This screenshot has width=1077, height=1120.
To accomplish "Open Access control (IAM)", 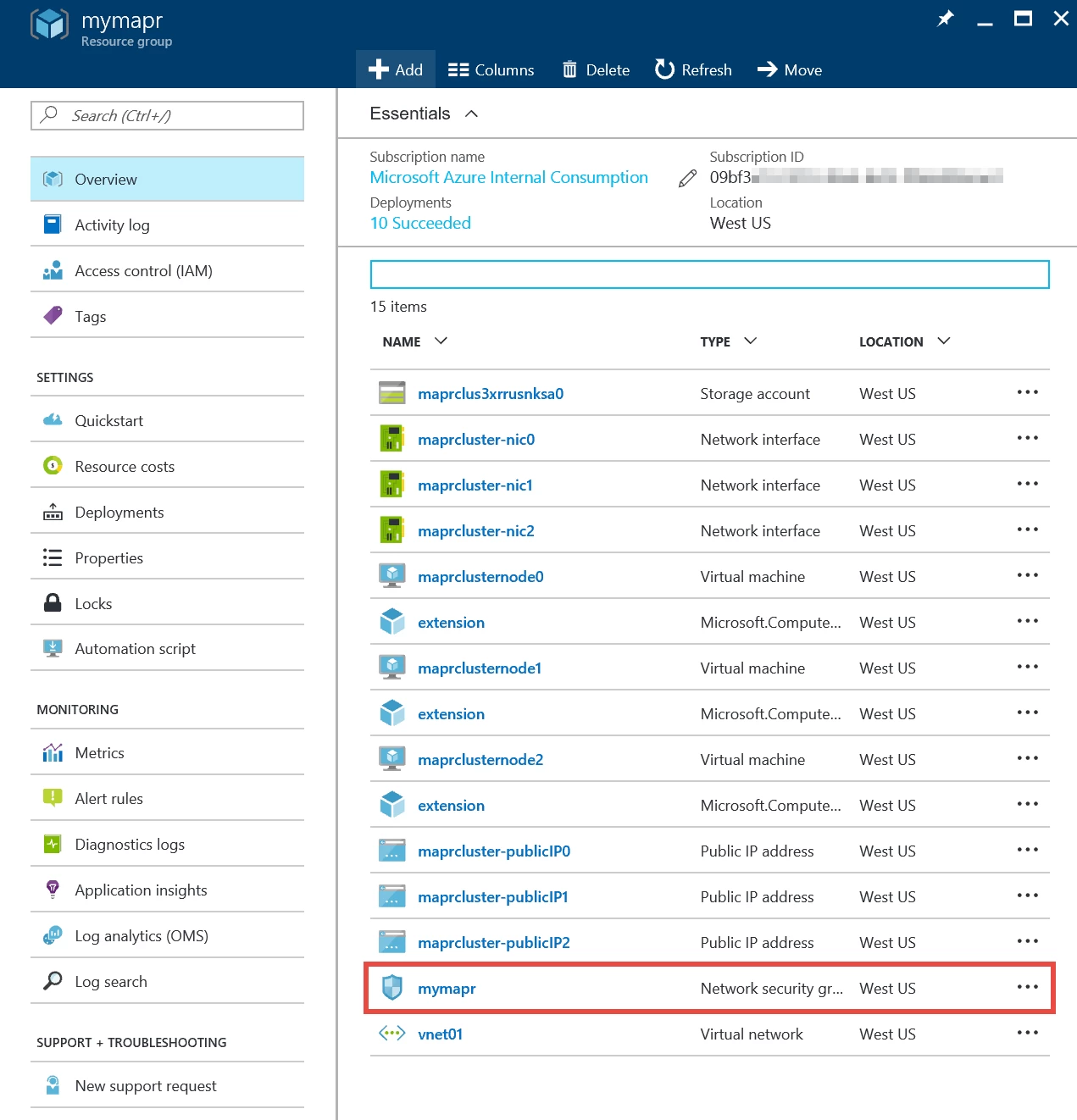I will (x=168, y=270).
